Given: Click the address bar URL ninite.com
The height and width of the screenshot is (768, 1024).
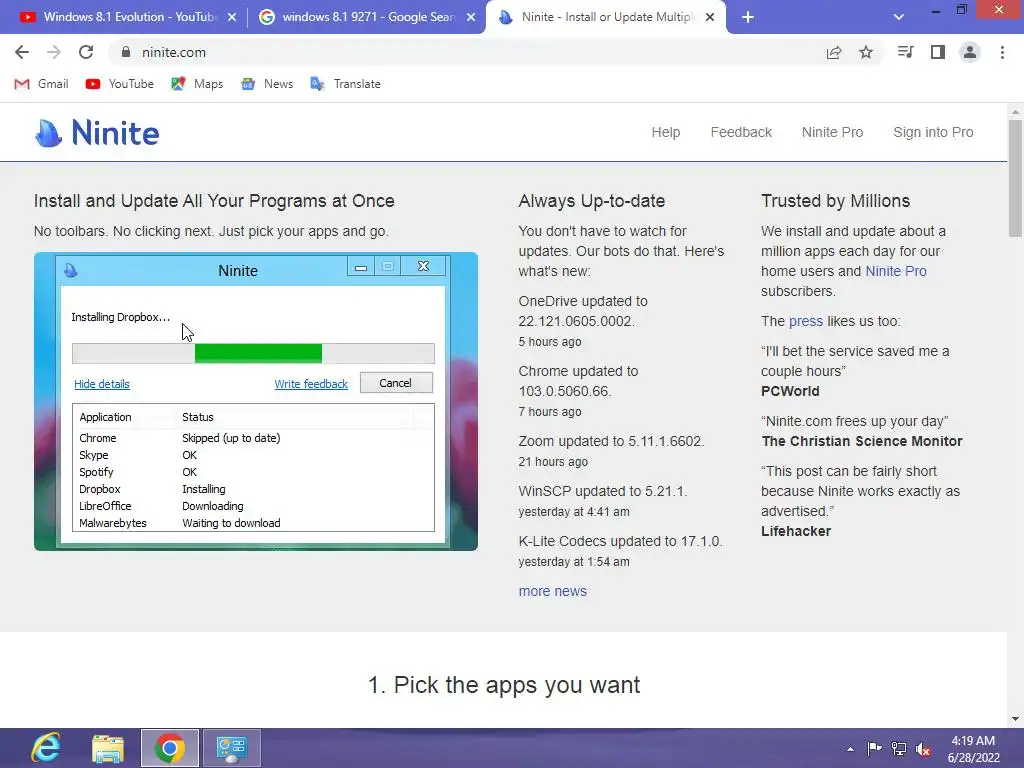Looking at the screenshot, I should (174, 52).
